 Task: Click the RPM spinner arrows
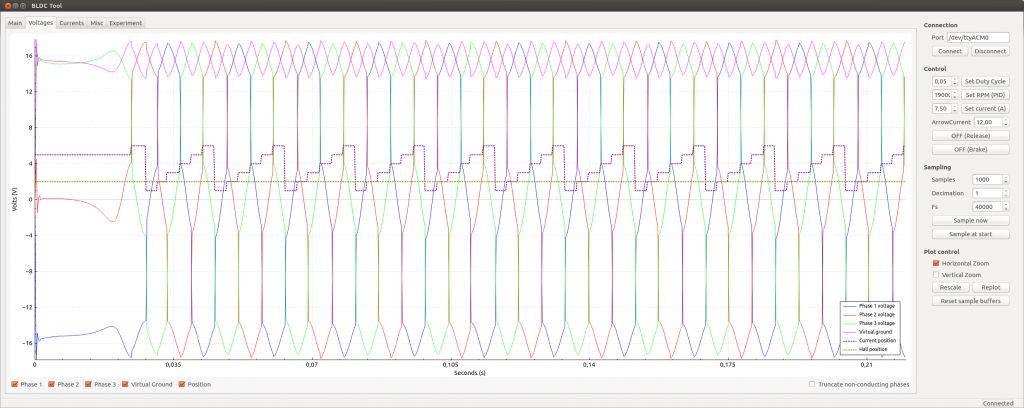[955, 95]
